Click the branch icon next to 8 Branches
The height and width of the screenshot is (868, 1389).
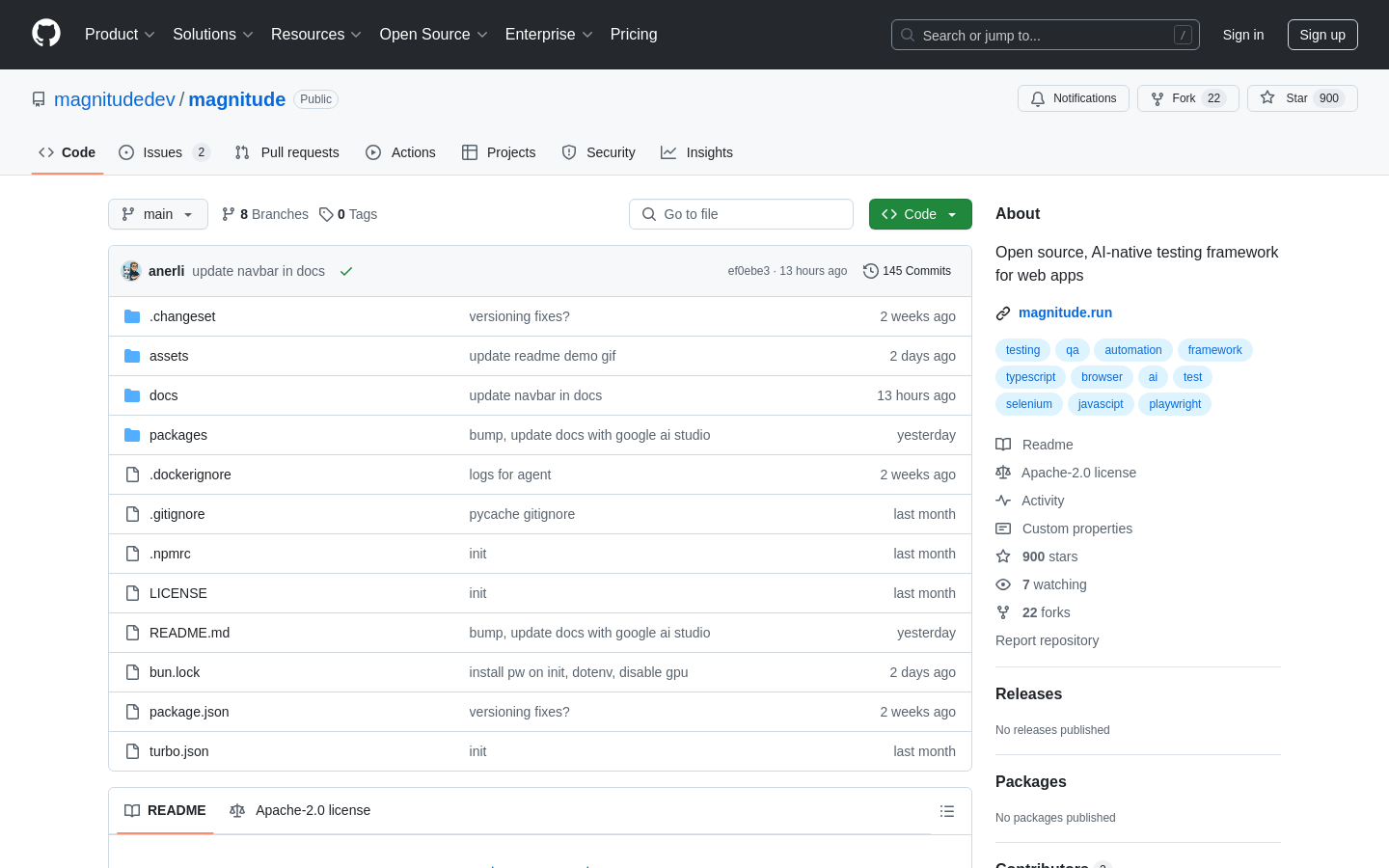[x=229, y=214]
